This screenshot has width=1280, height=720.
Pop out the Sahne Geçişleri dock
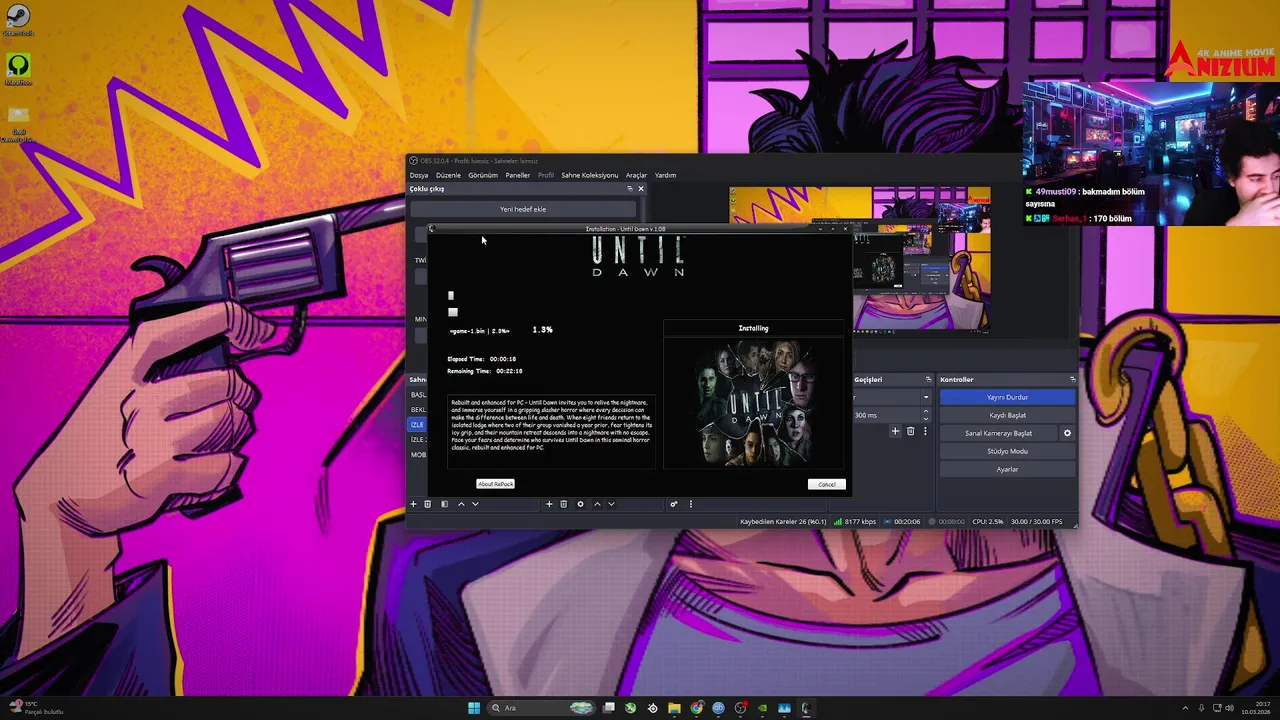coord(928,379)
